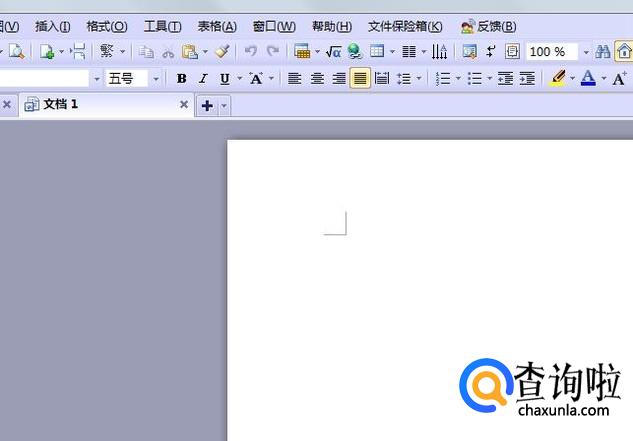
Task: Toggle italic formatting
Action: pos(203,78)
